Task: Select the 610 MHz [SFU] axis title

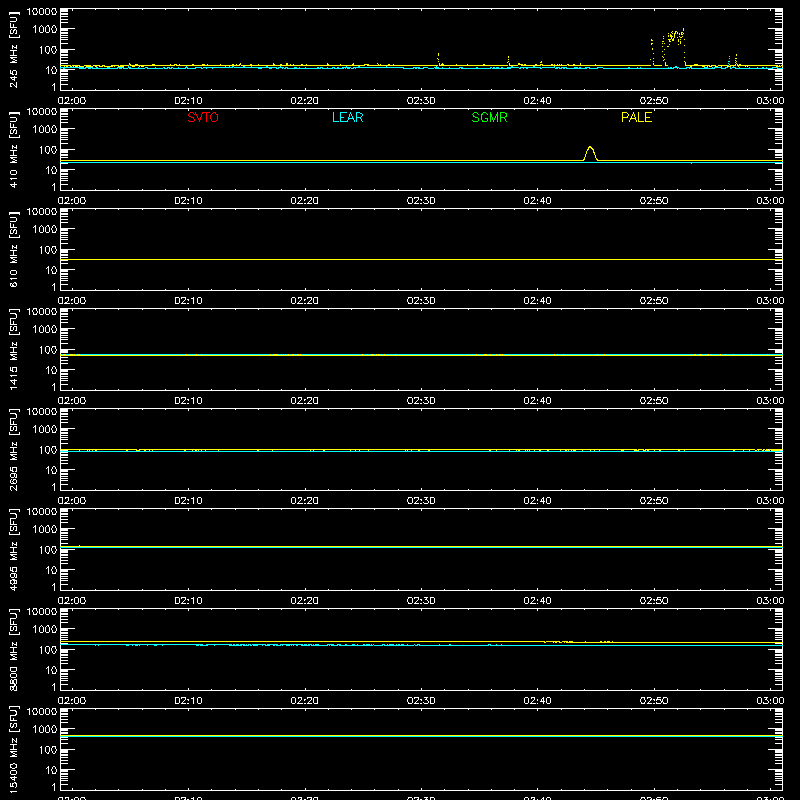Action: [x=13, y=249]
